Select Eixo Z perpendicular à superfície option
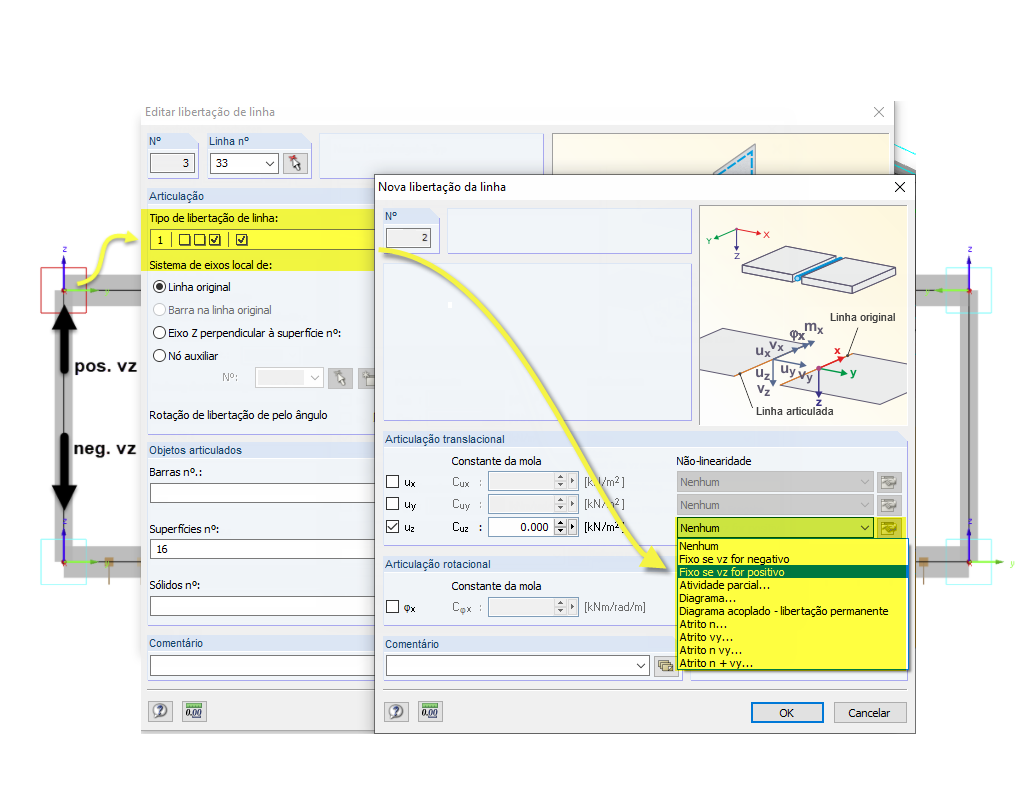Screen dimensions: 1030x787 point(159,333)
